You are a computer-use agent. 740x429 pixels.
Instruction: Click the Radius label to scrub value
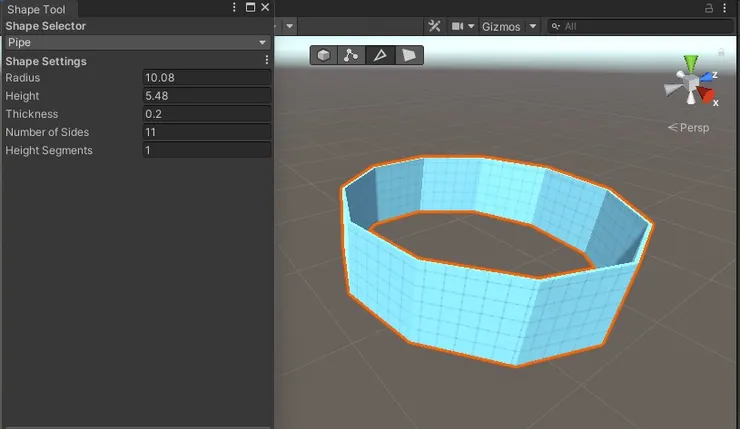tap(23, 78)
